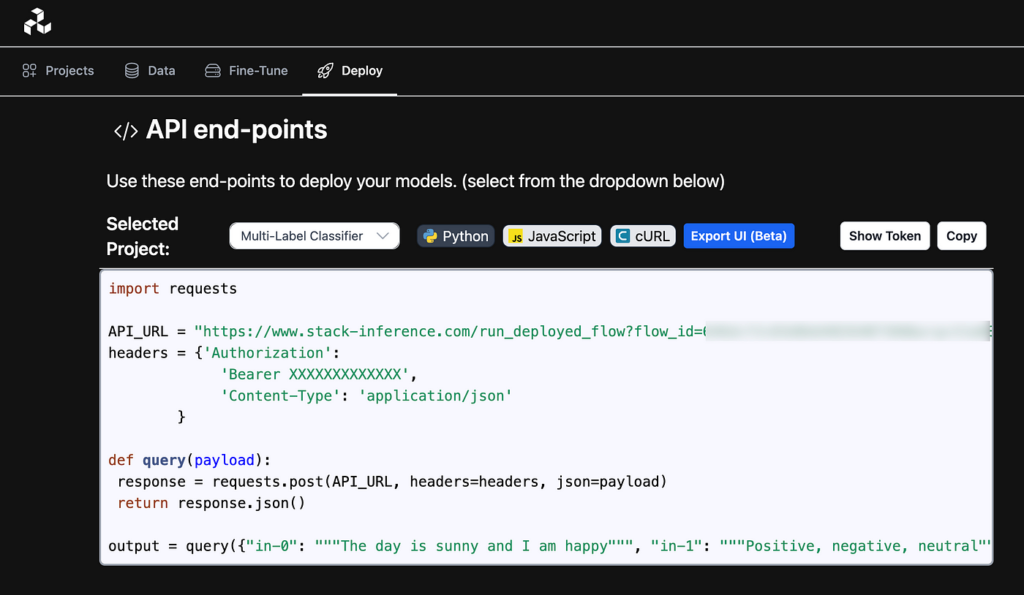The width and height of the screenshot is (1024, 595).
Task: Copy the code snippet with Copy button
Action: tap(961, 236)
